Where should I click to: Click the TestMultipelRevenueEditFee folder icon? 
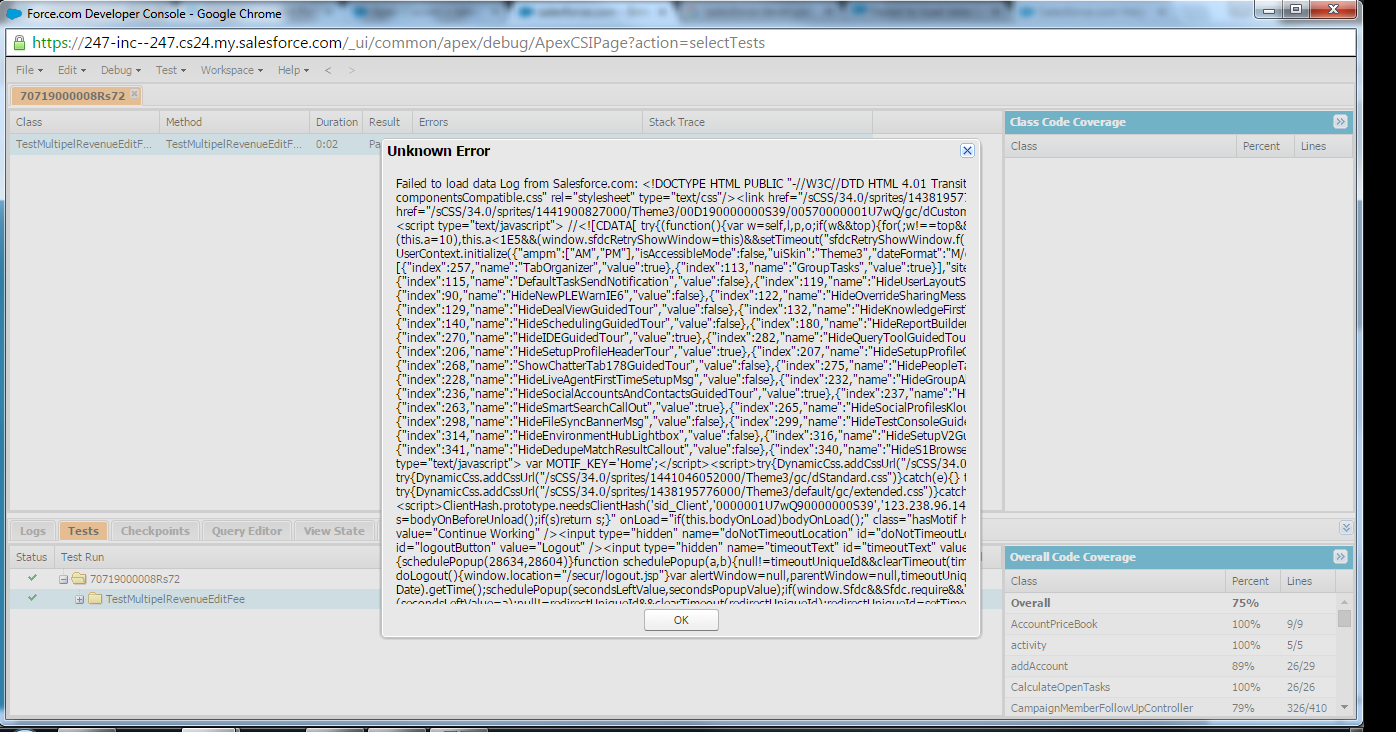point(96,599)
